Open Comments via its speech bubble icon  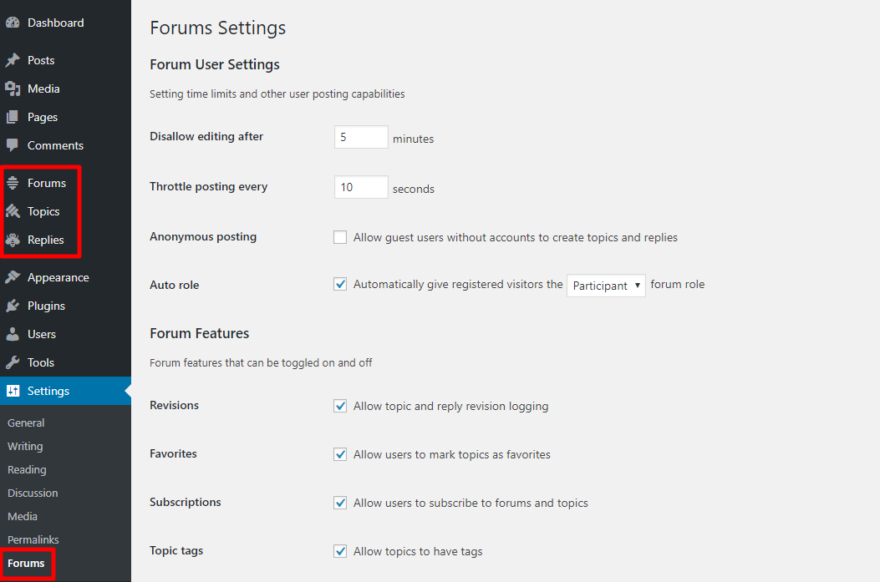point(14,145)
